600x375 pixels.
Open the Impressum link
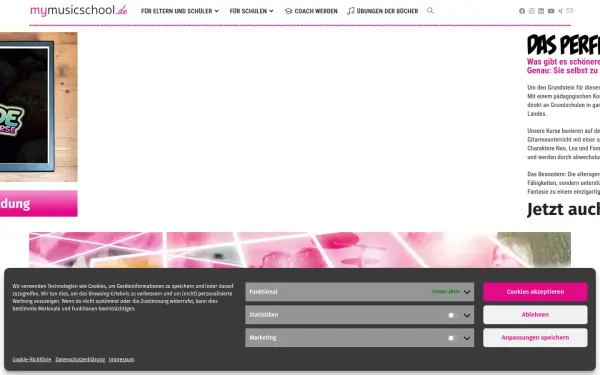click(x=121, y=359)
